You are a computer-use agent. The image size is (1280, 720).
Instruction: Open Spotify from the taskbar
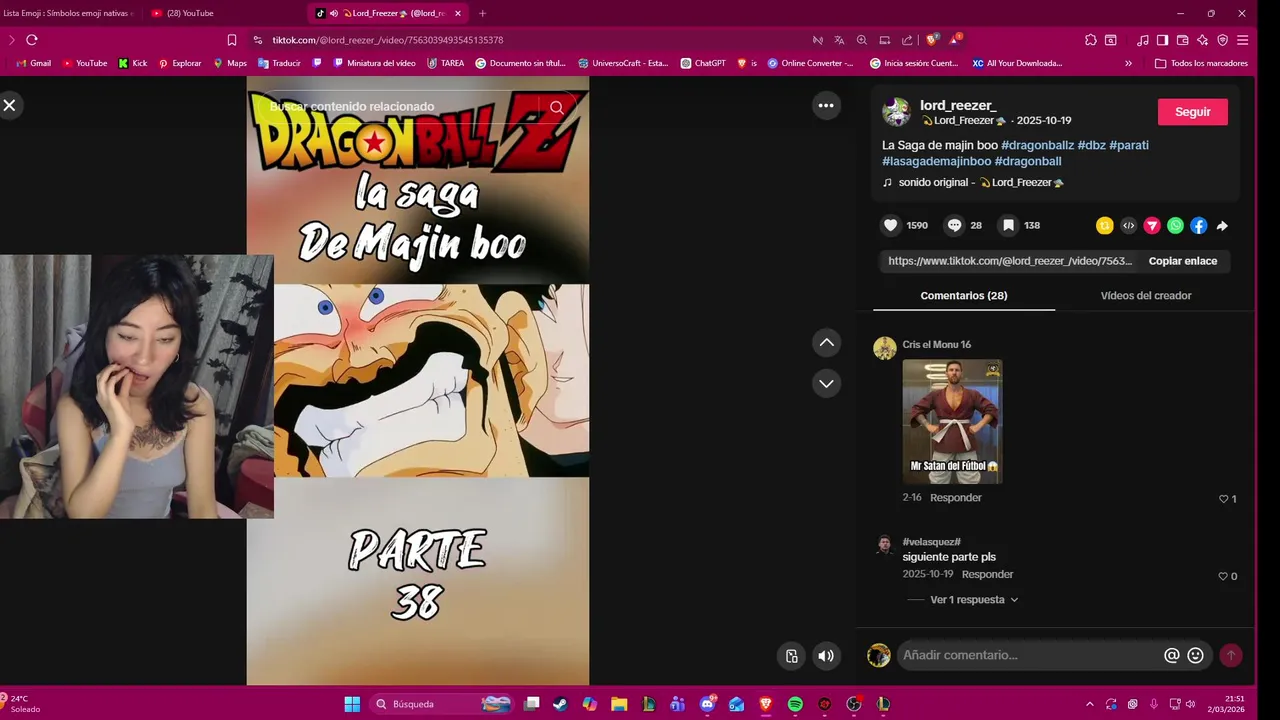[x=795, y=704]
